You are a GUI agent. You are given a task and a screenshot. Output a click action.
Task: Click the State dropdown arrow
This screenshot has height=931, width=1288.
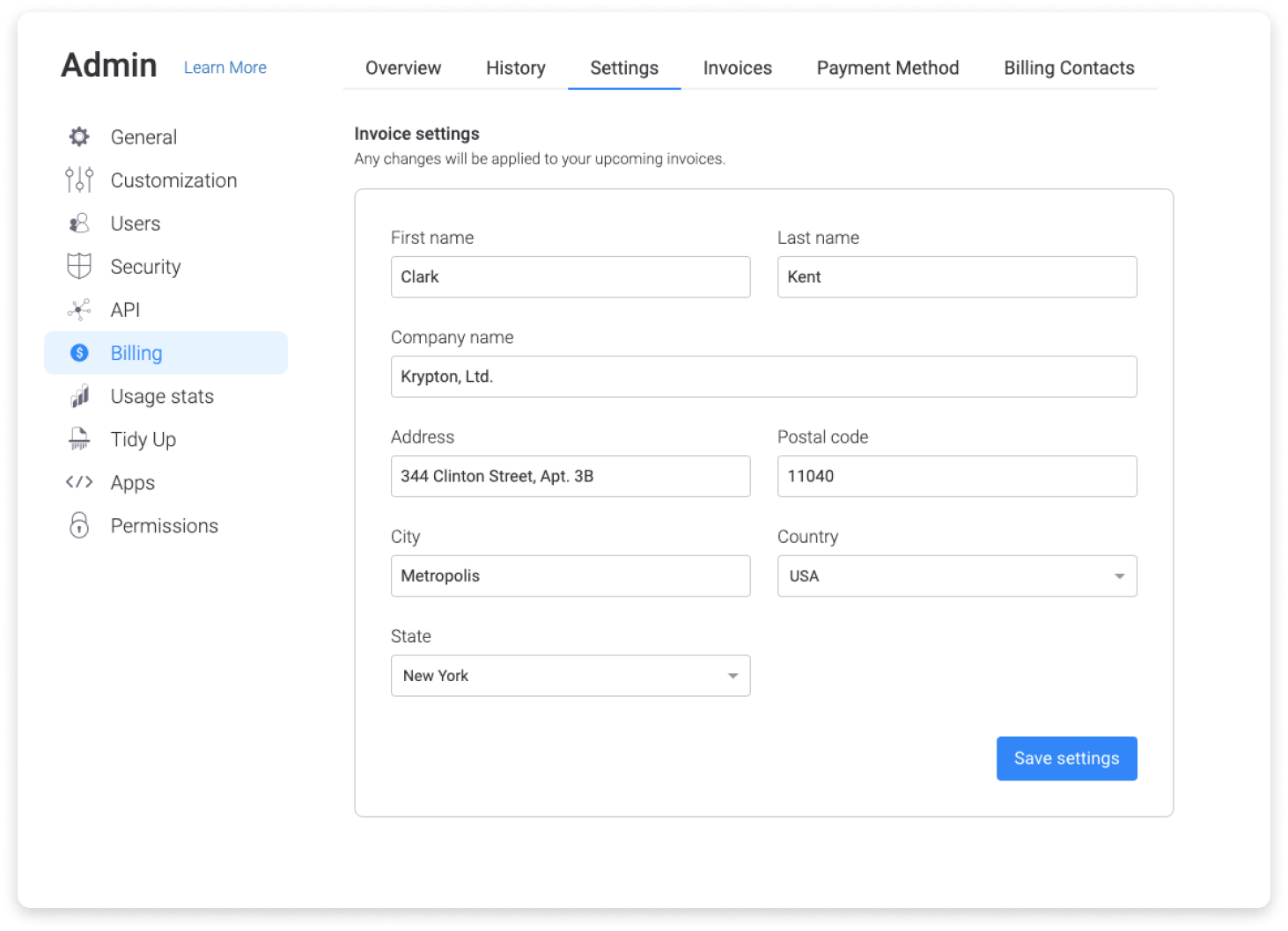(732, 676)
